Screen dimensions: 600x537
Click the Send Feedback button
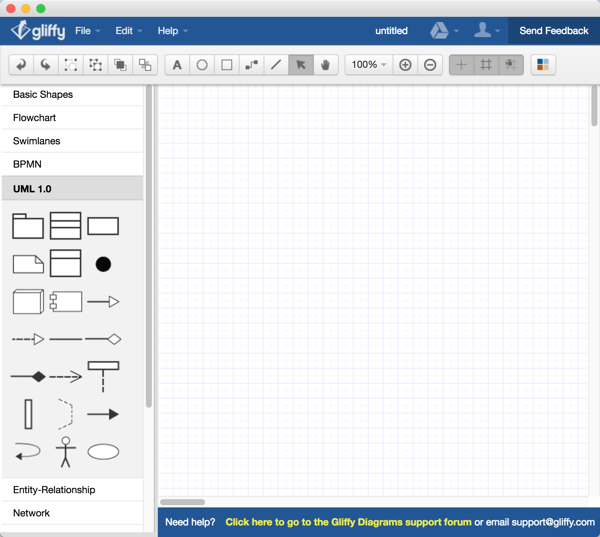coord(553,31)
